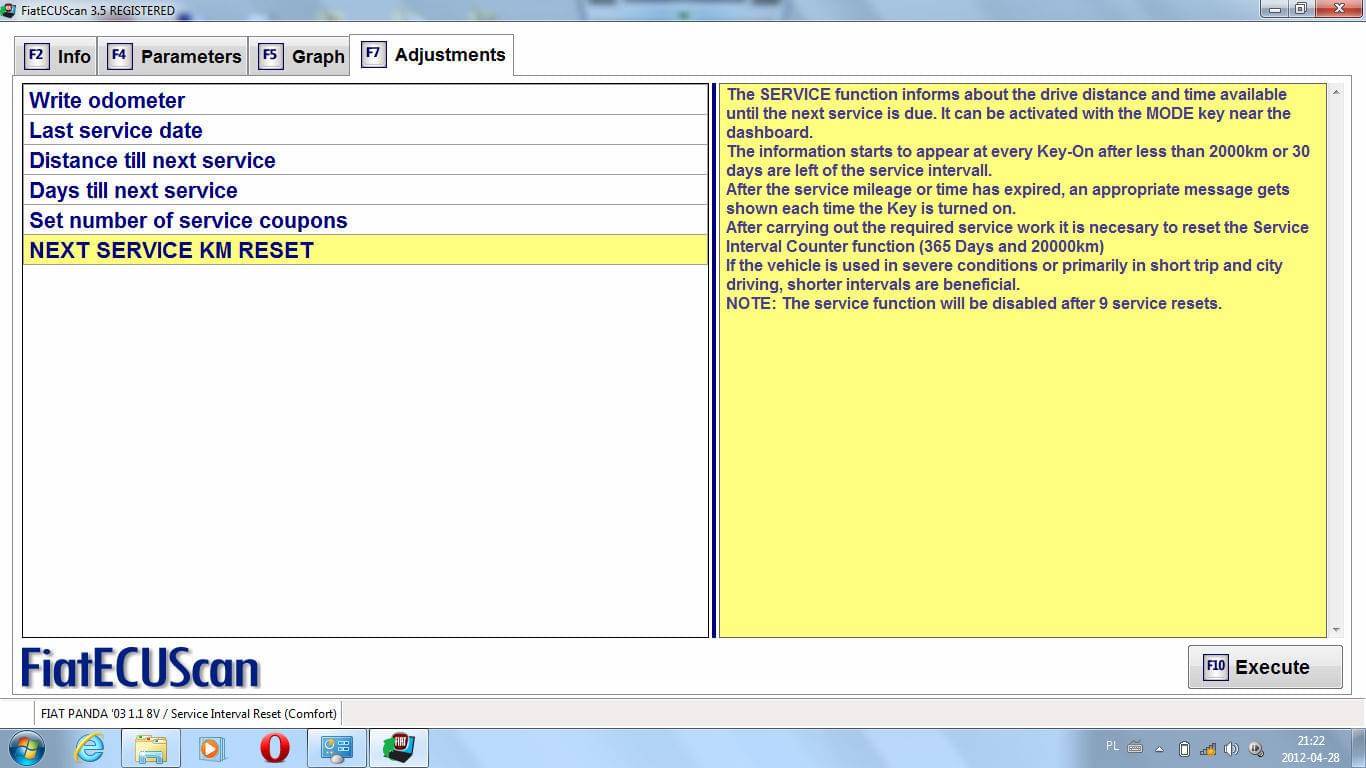1366x768 pixels.
Task: Click FIAT PANDA status bar text
Action: (189, 713)
